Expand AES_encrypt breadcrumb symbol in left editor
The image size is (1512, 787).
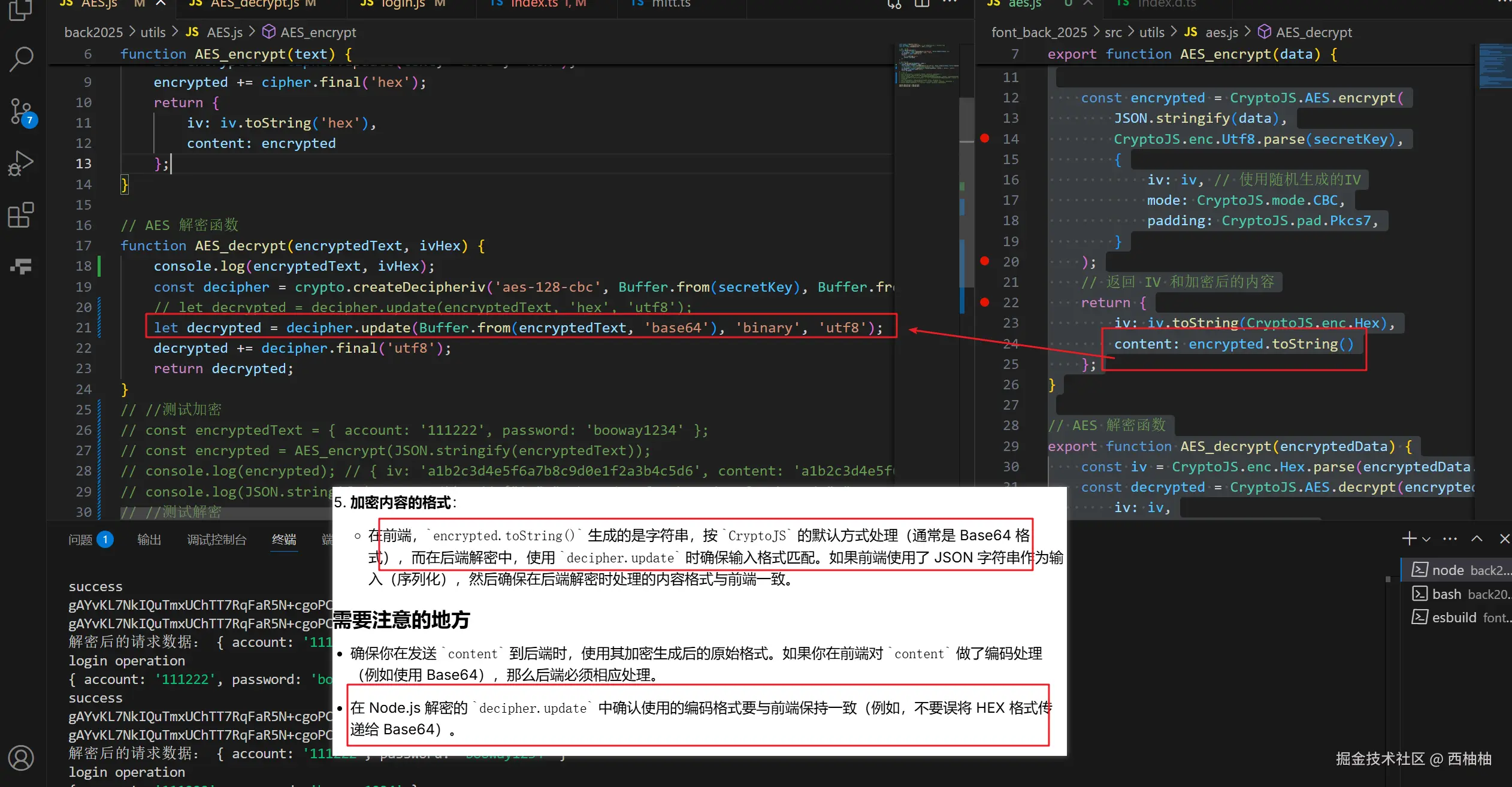click(317, 32)
